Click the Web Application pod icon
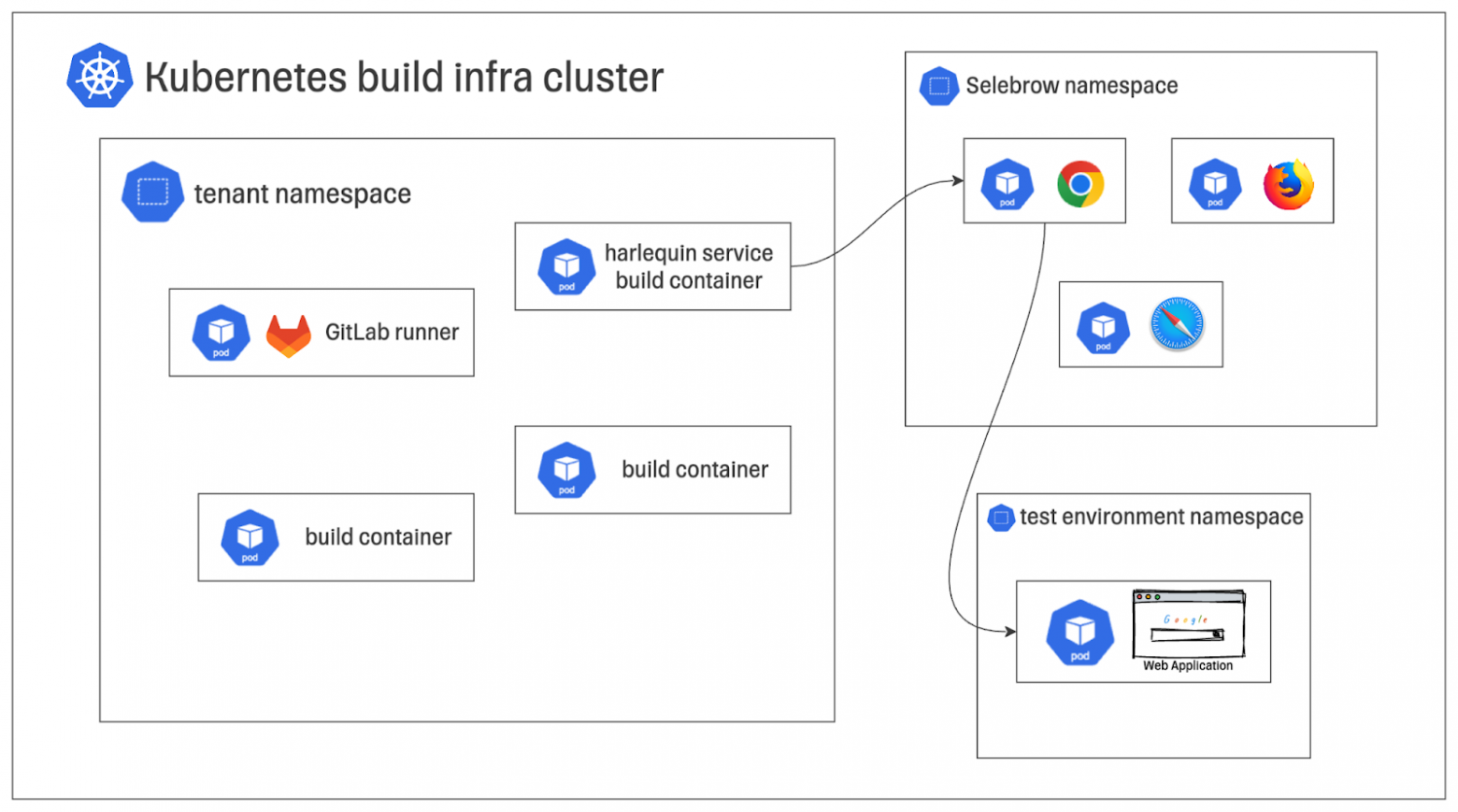The height and width of the screenshot is (812, 1458). pos(1079,633)
